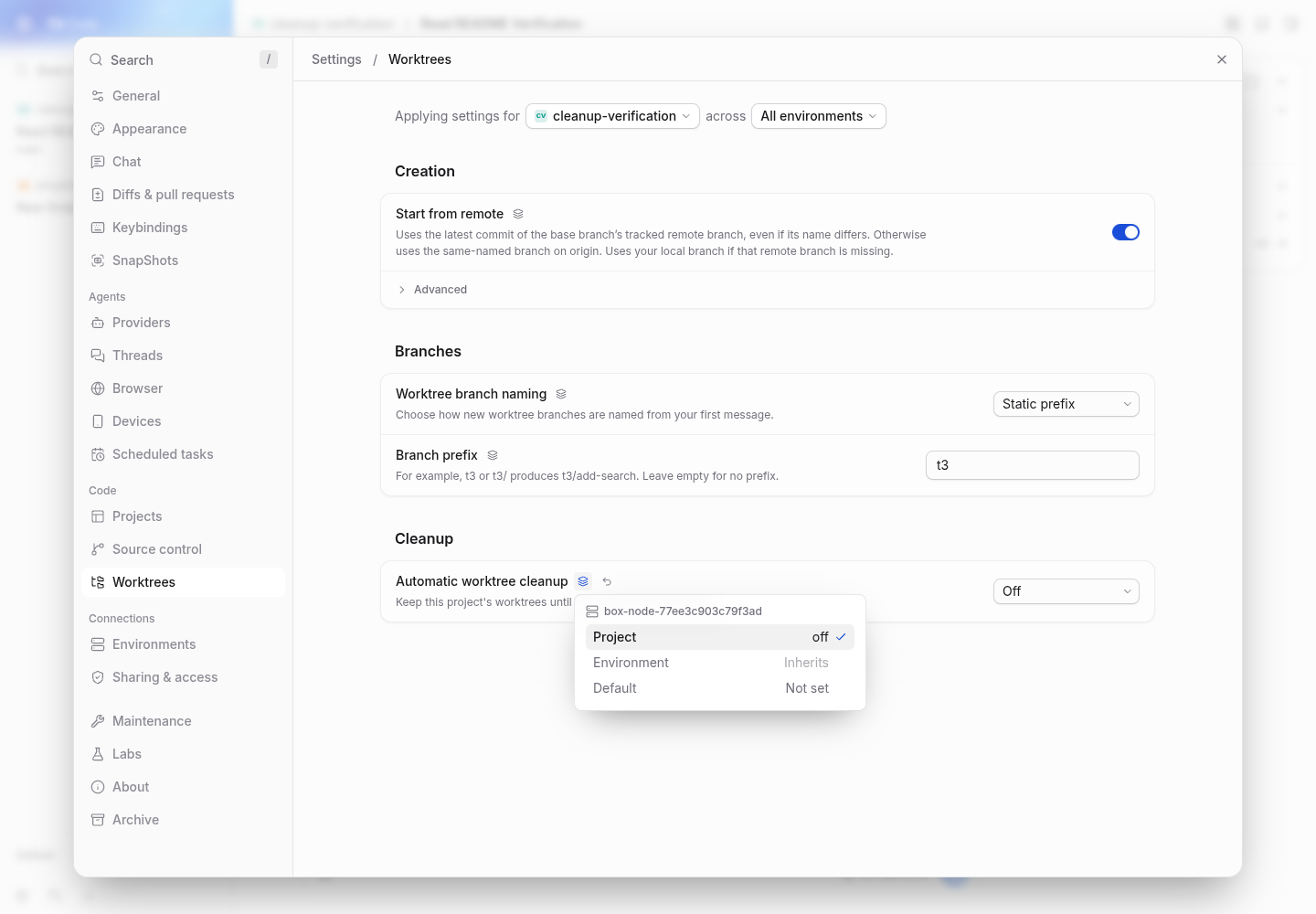Screen dimensions: 1316x914
Task: Click the Providers robot icon
Action: coord(98,323)
